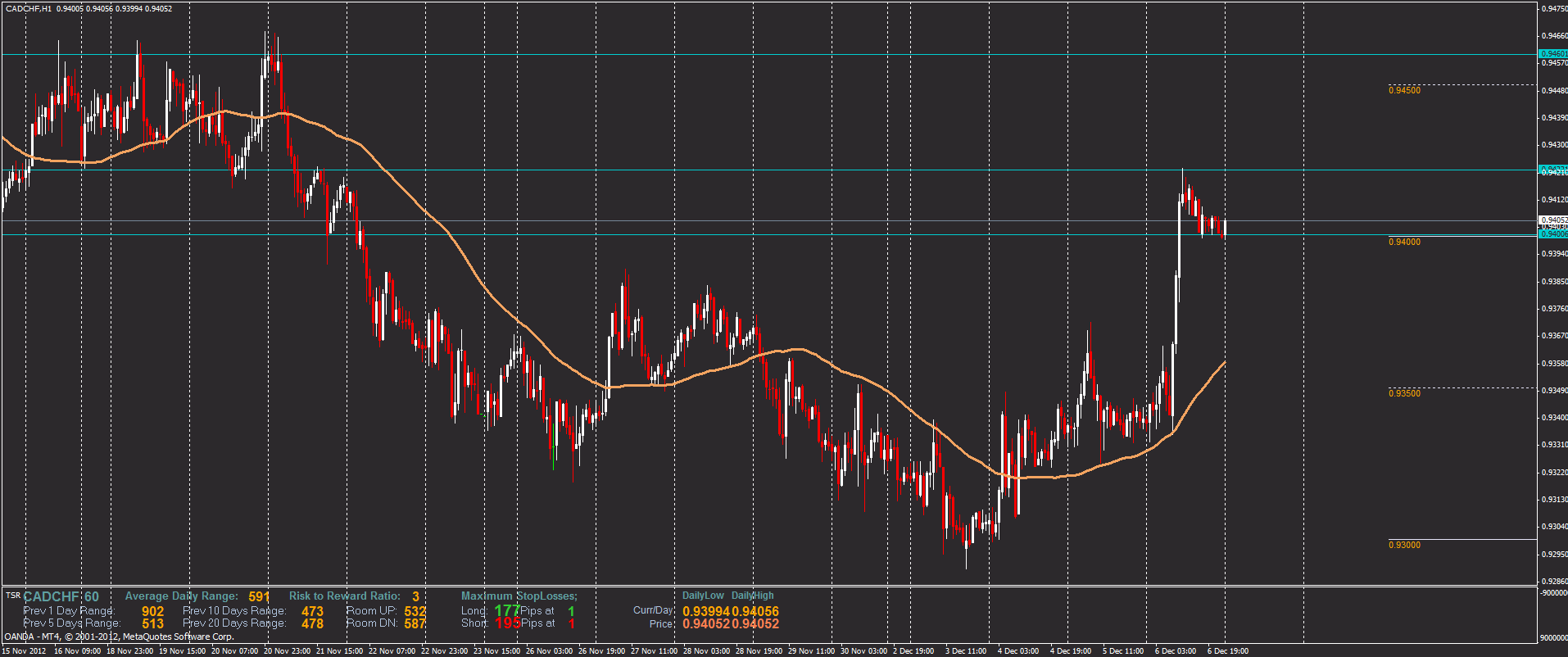The height and width of the screenshot is (657, 1568).
Task: Click the orange 0.93000 level label
Action: (x=1404, y=545)
